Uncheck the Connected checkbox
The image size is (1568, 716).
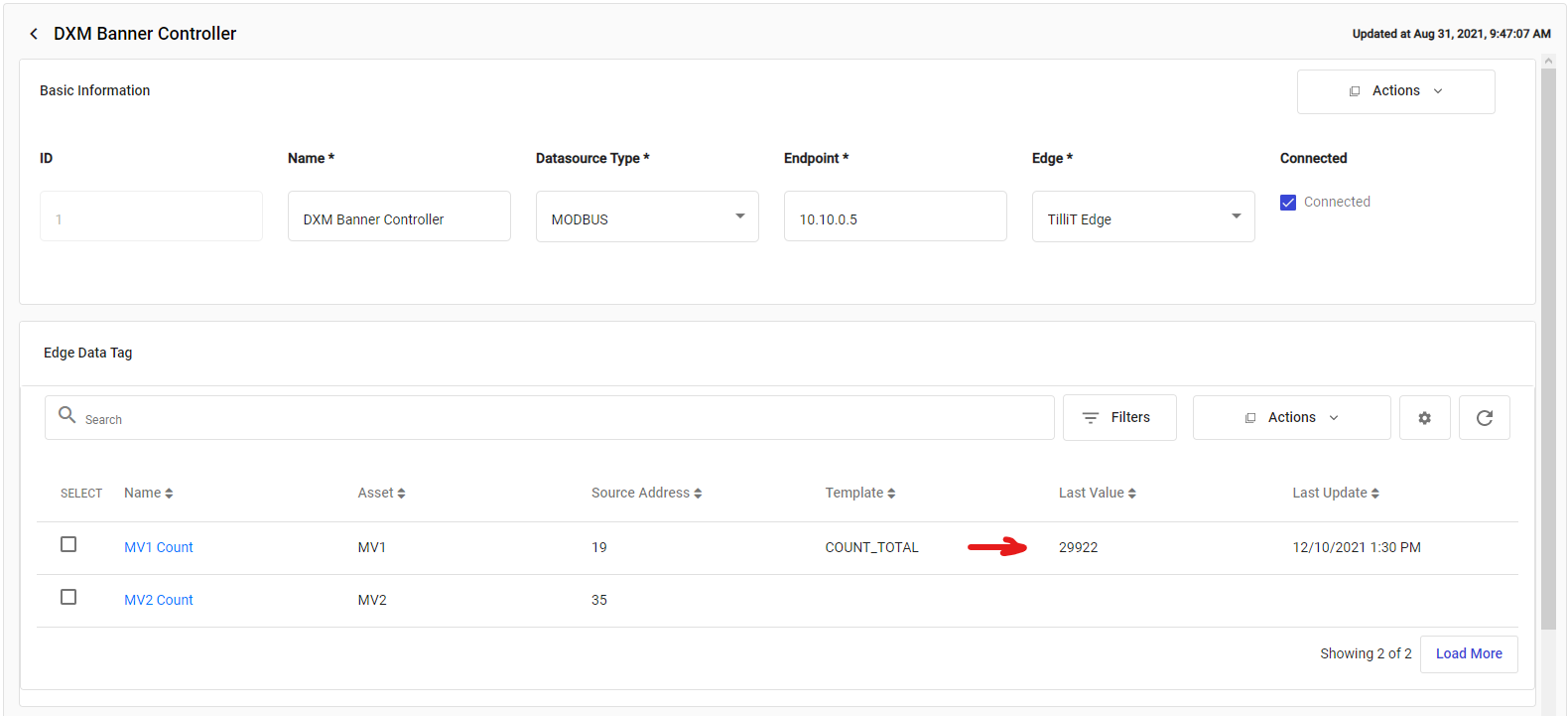[1288, 203]
